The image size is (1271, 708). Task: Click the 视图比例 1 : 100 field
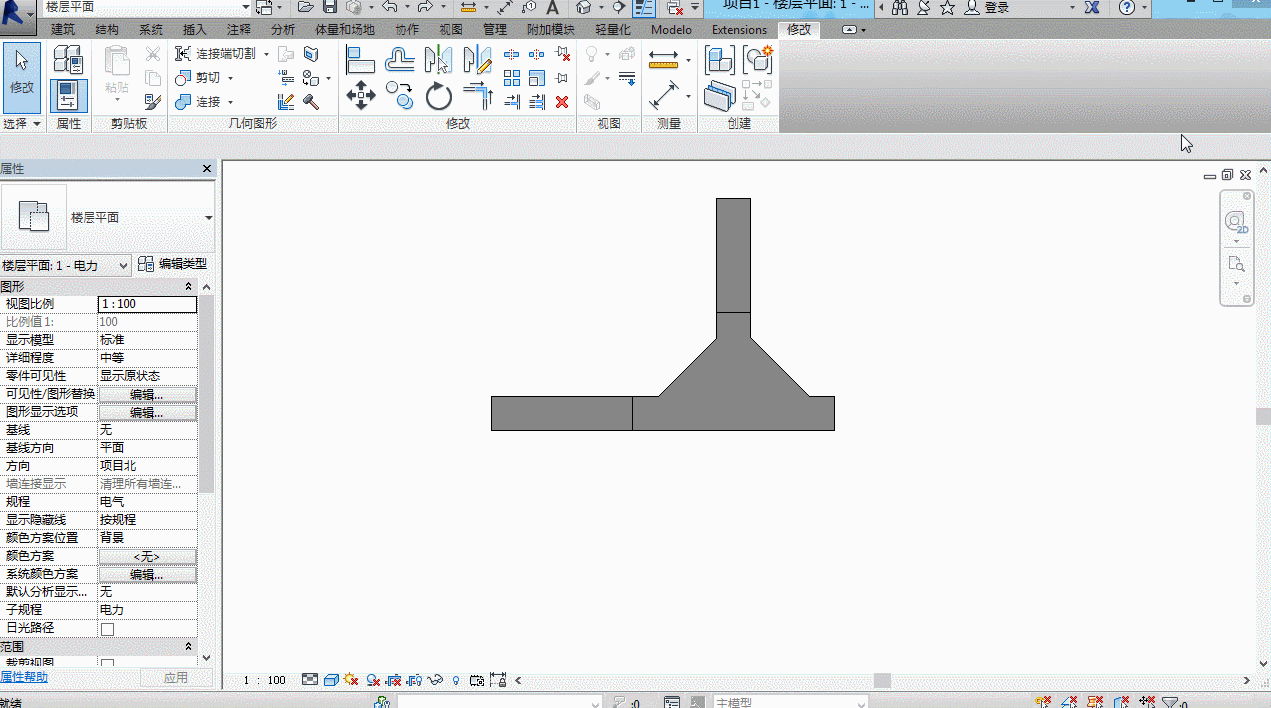147,304
